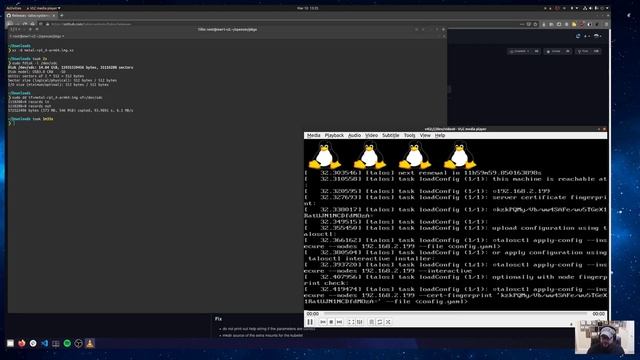Open VLC media player app menu in top bar
The image size is (640, 360).
tap(43, 8)
